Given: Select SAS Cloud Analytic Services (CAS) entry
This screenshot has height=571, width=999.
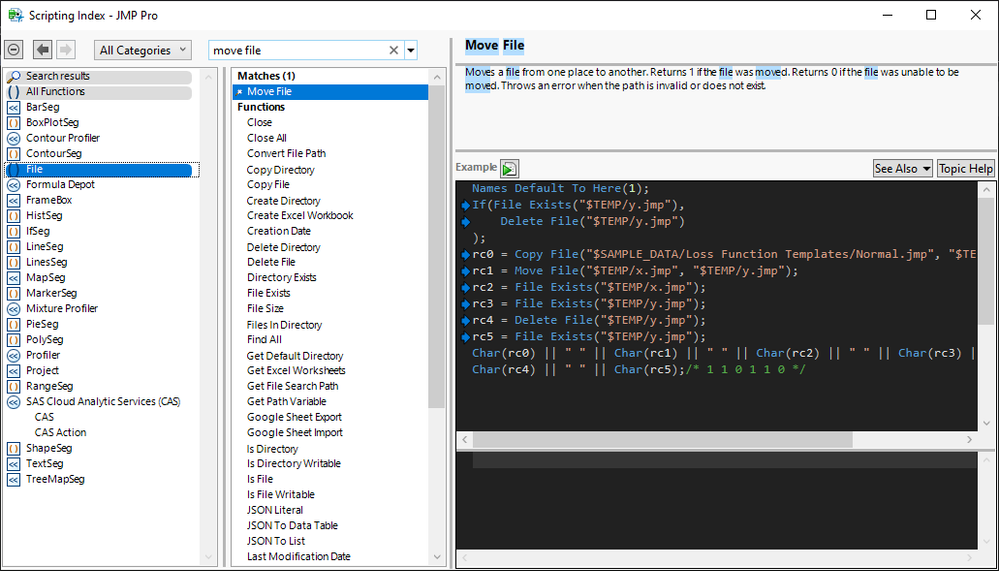Looking at the screenshot, I should [x=103, y=402].
